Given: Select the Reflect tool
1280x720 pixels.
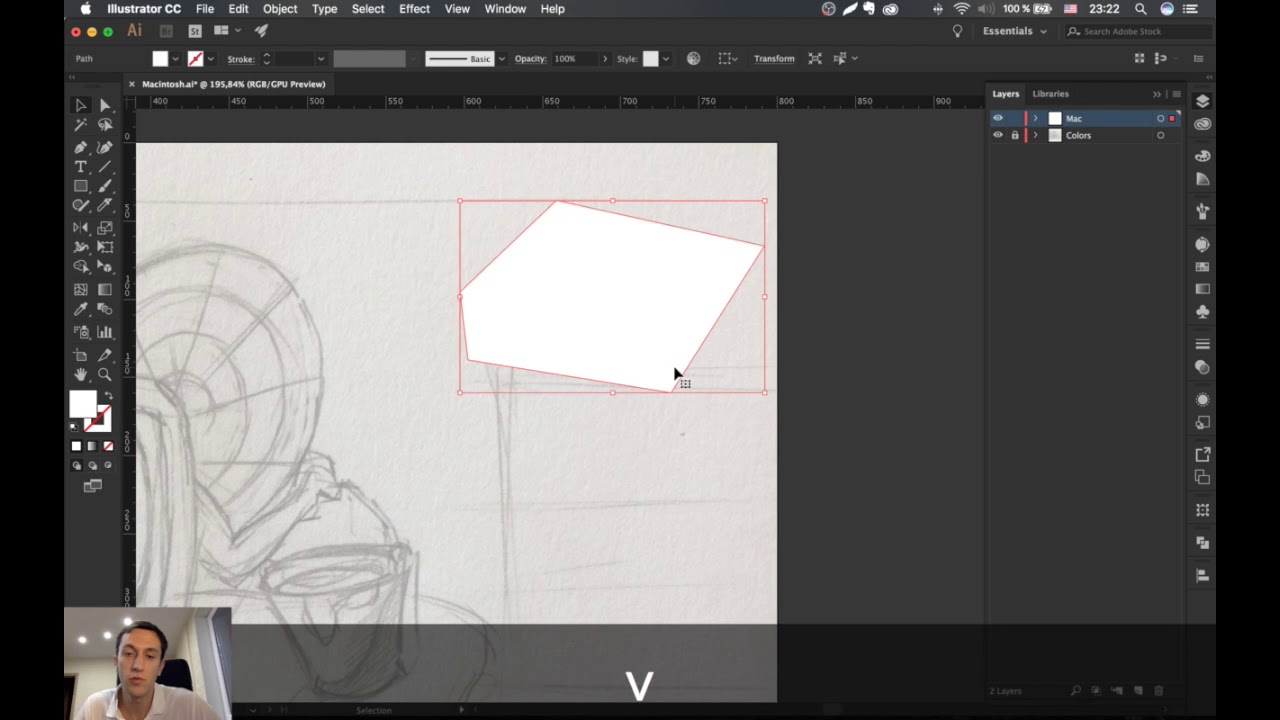Looking at the screenshot, I should [80, 227].
